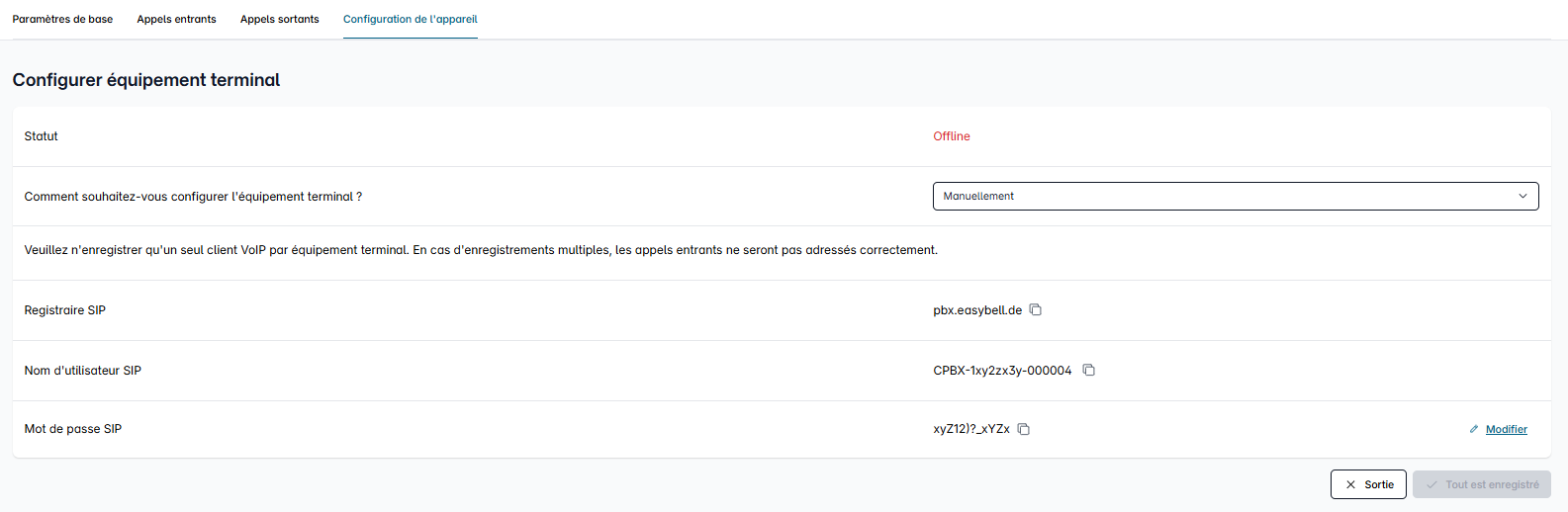Go to Appels sortants tab
The width and height of the screenshot is (1568, 512).
pyautogui.click(x=280, y=19)
